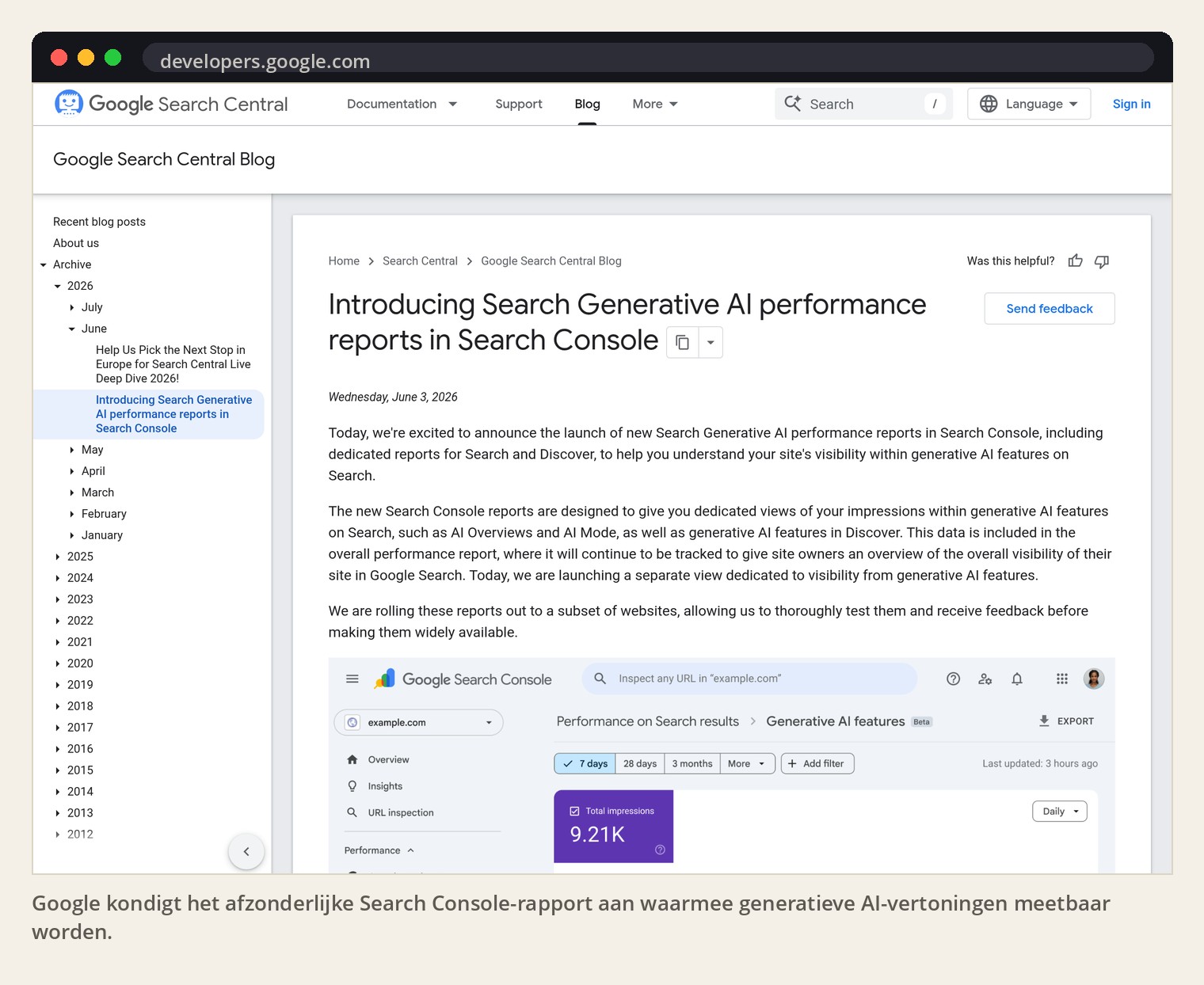Open the Help Us Pick the Next Stop post
Viewport: 1204px width, 985px height.
173,364
